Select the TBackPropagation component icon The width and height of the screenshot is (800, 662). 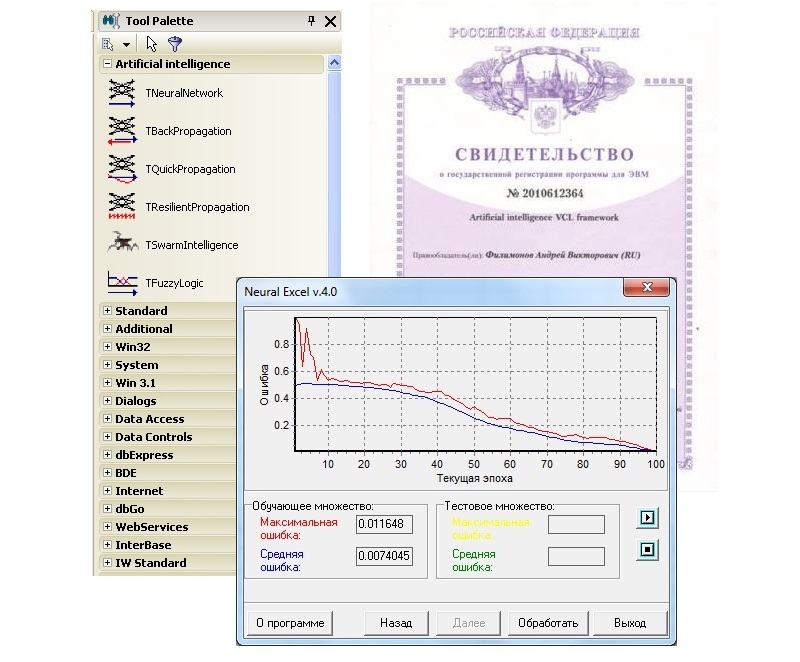click(122, 131)
